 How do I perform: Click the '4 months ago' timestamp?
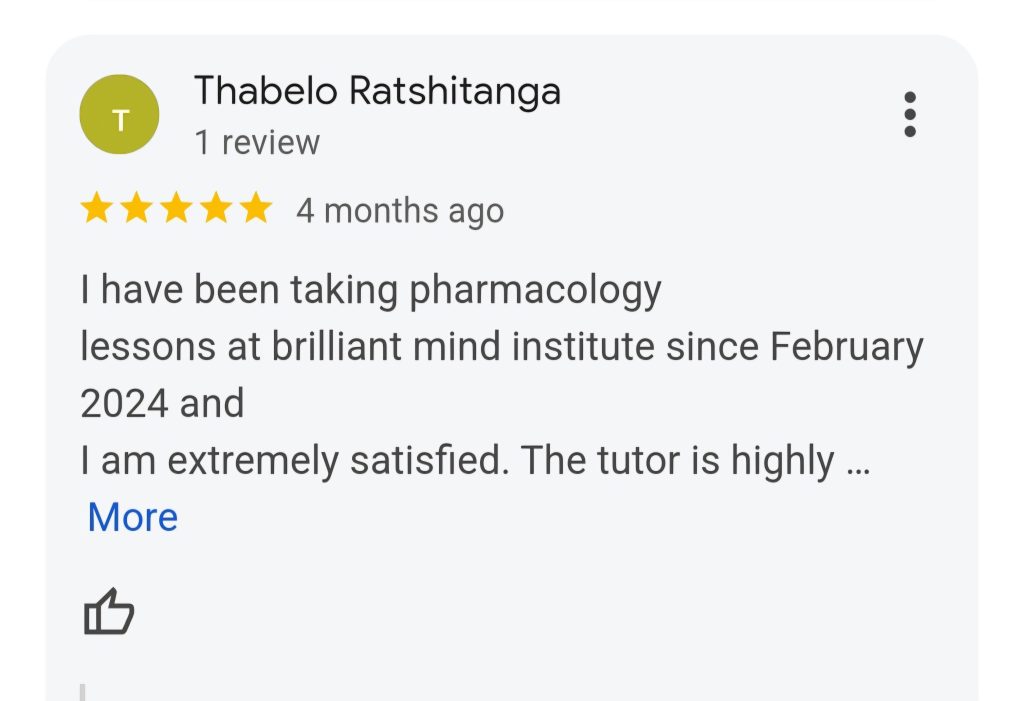pos(399,211)
